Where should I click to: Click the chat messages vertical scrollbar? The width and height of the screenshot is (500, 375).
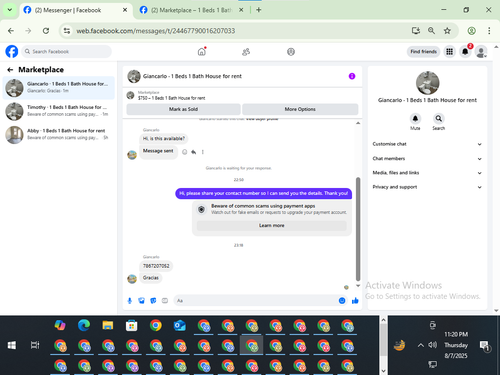[358, 229]
